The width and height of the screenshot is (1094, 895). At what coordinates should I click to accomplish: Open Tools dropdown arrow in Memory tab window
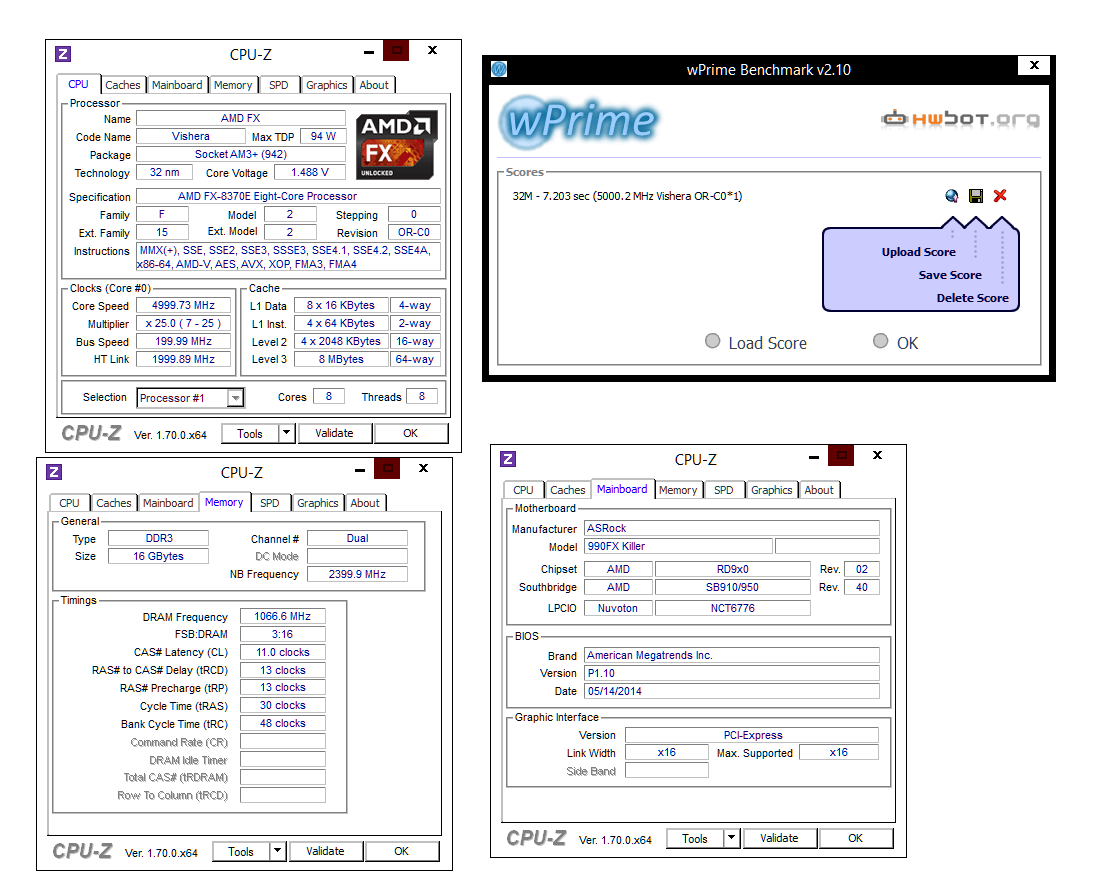277,851
